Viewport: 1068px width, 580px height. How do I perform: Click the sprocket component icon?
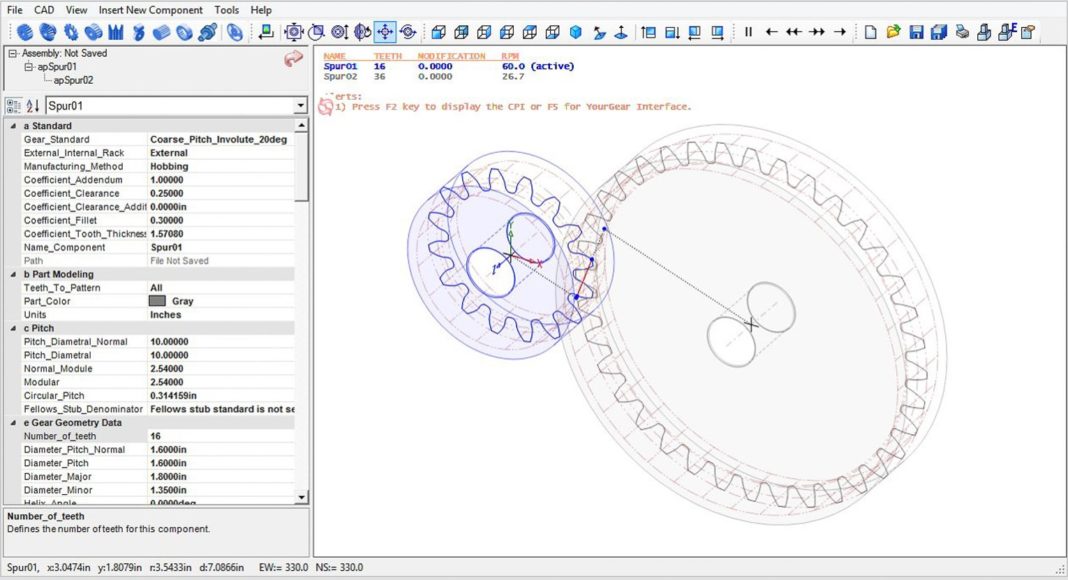click(x=71, y=32)
